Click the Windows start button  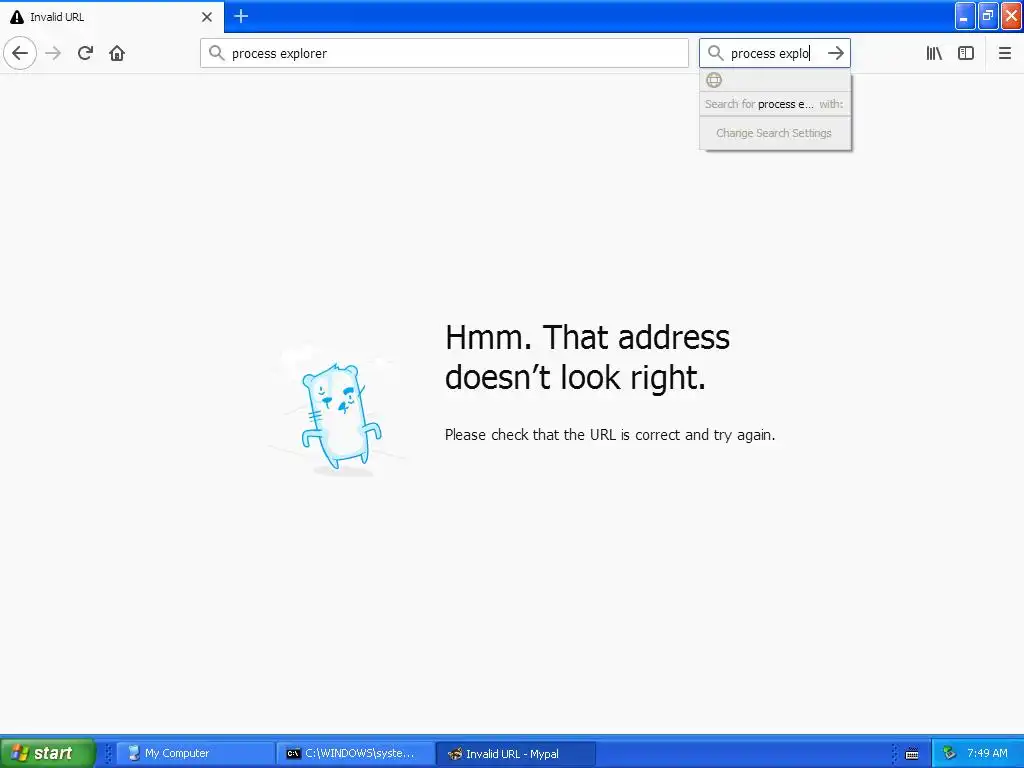click(48, 753)
